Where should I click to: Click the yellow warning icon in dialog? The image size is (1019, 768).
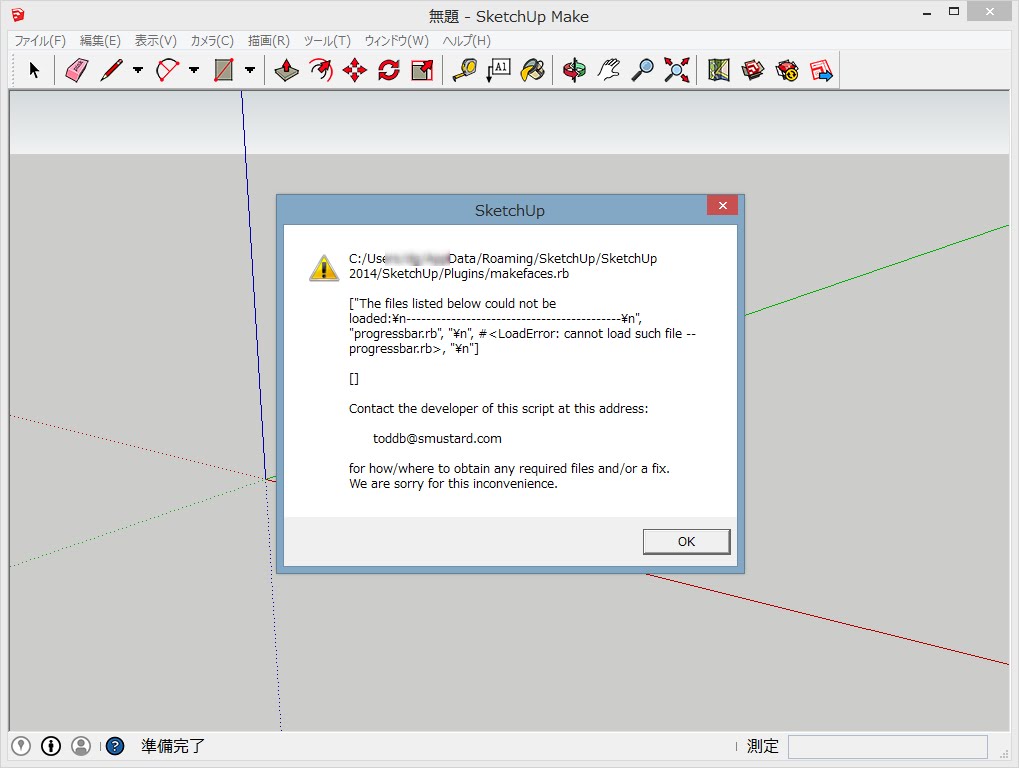(x=324, y=267)
